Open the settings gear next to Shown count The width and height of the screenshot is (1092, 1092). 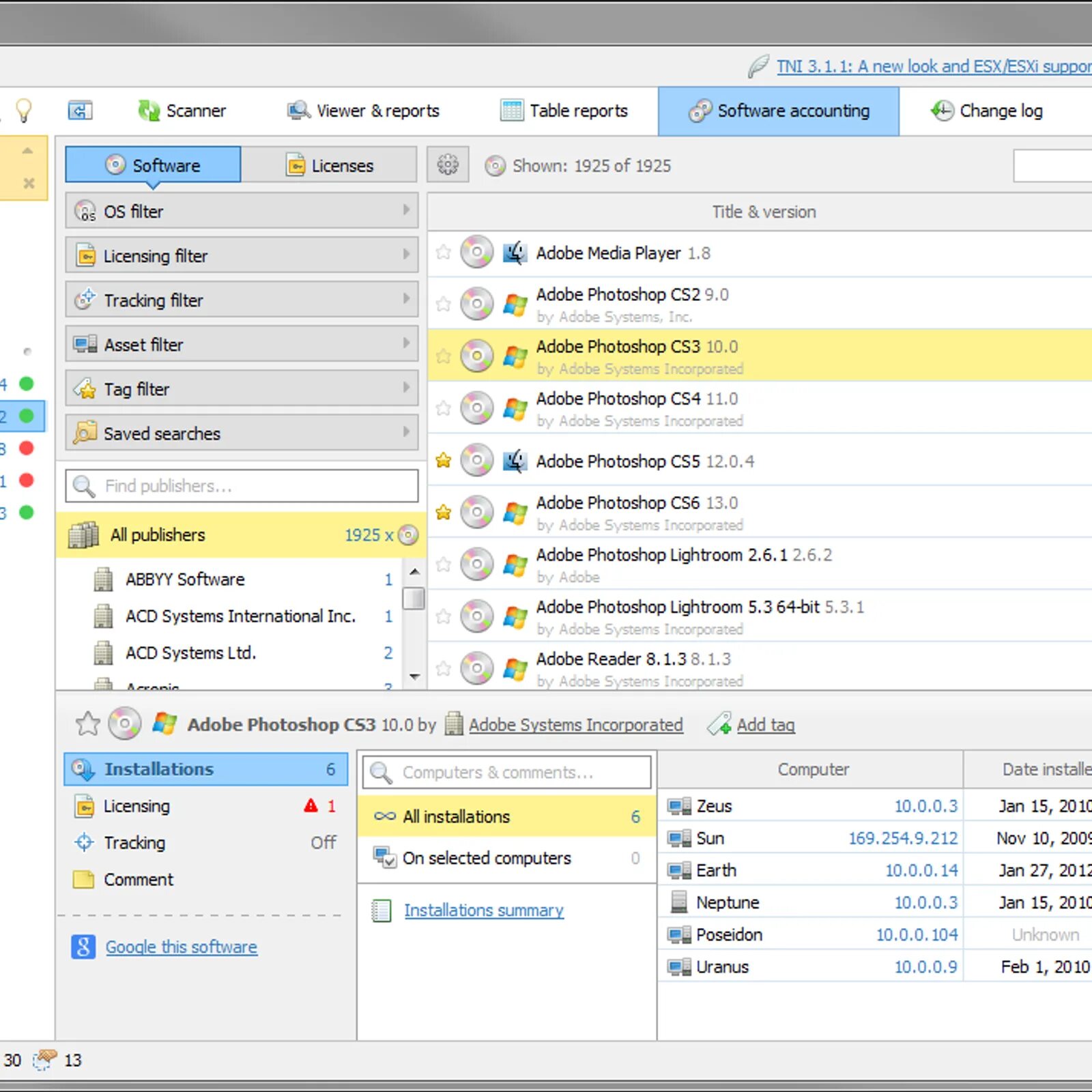pyautogui.click(x=448, y=164)
